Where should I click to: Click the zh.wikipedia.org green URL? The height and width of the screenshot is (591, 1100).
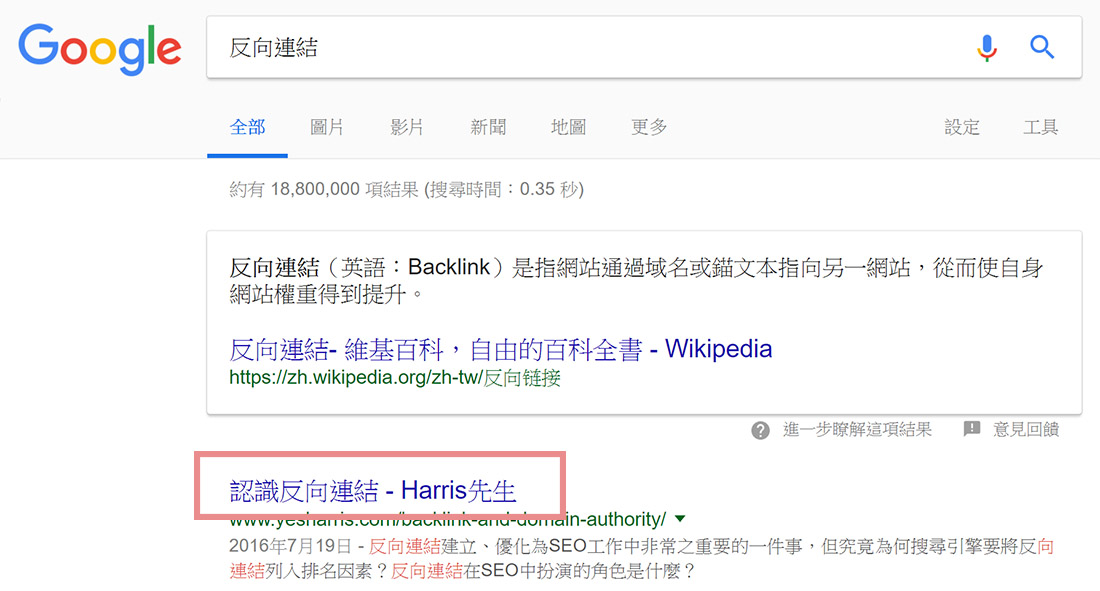click(x=395, y=378)
